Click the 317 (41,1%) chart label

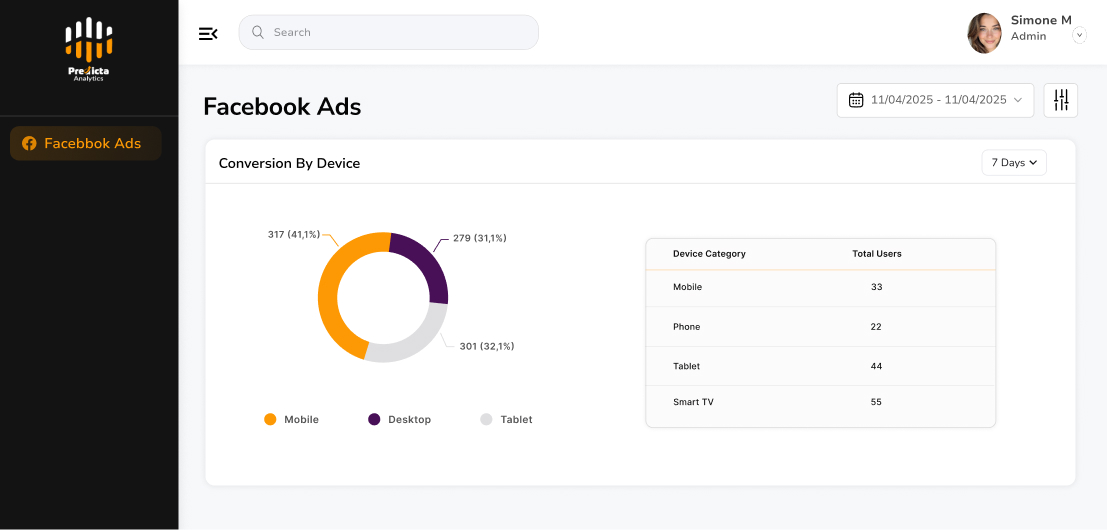click(x=294, y=234)
